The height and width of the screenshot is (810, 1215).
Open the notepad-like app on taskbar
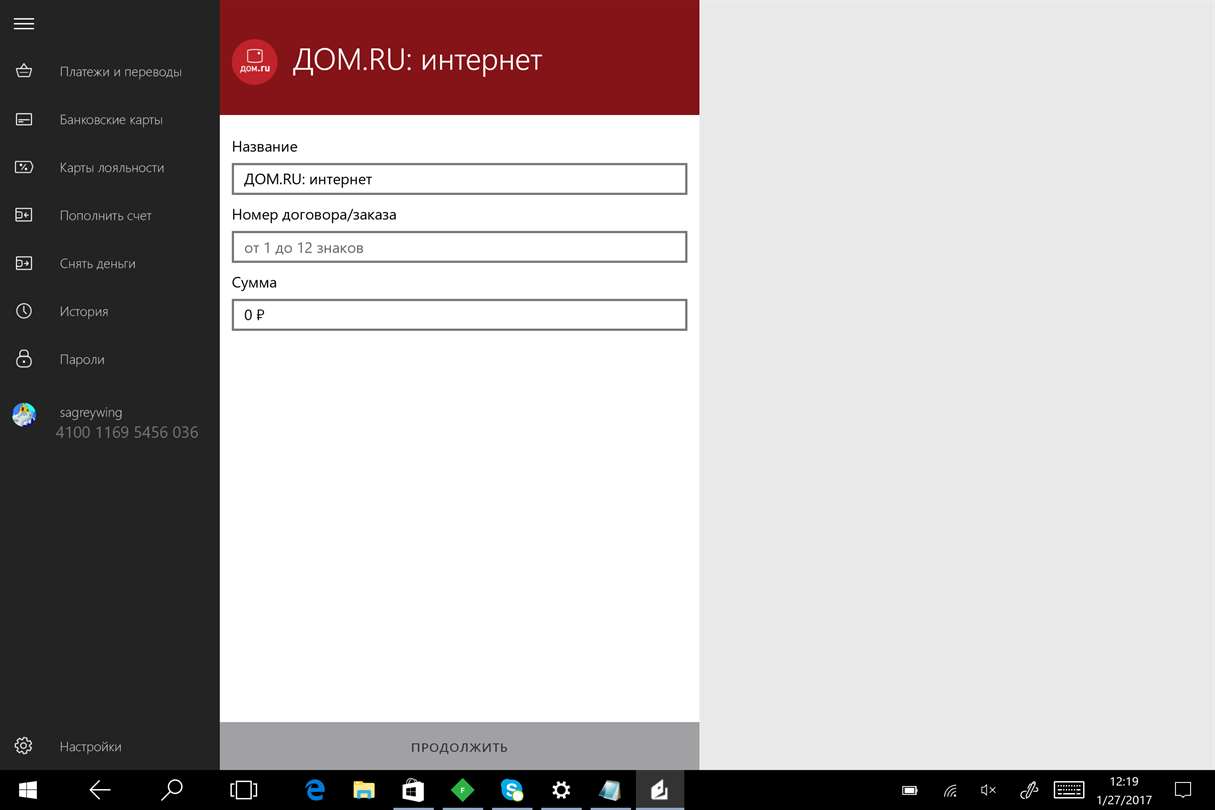click(610, 790)
